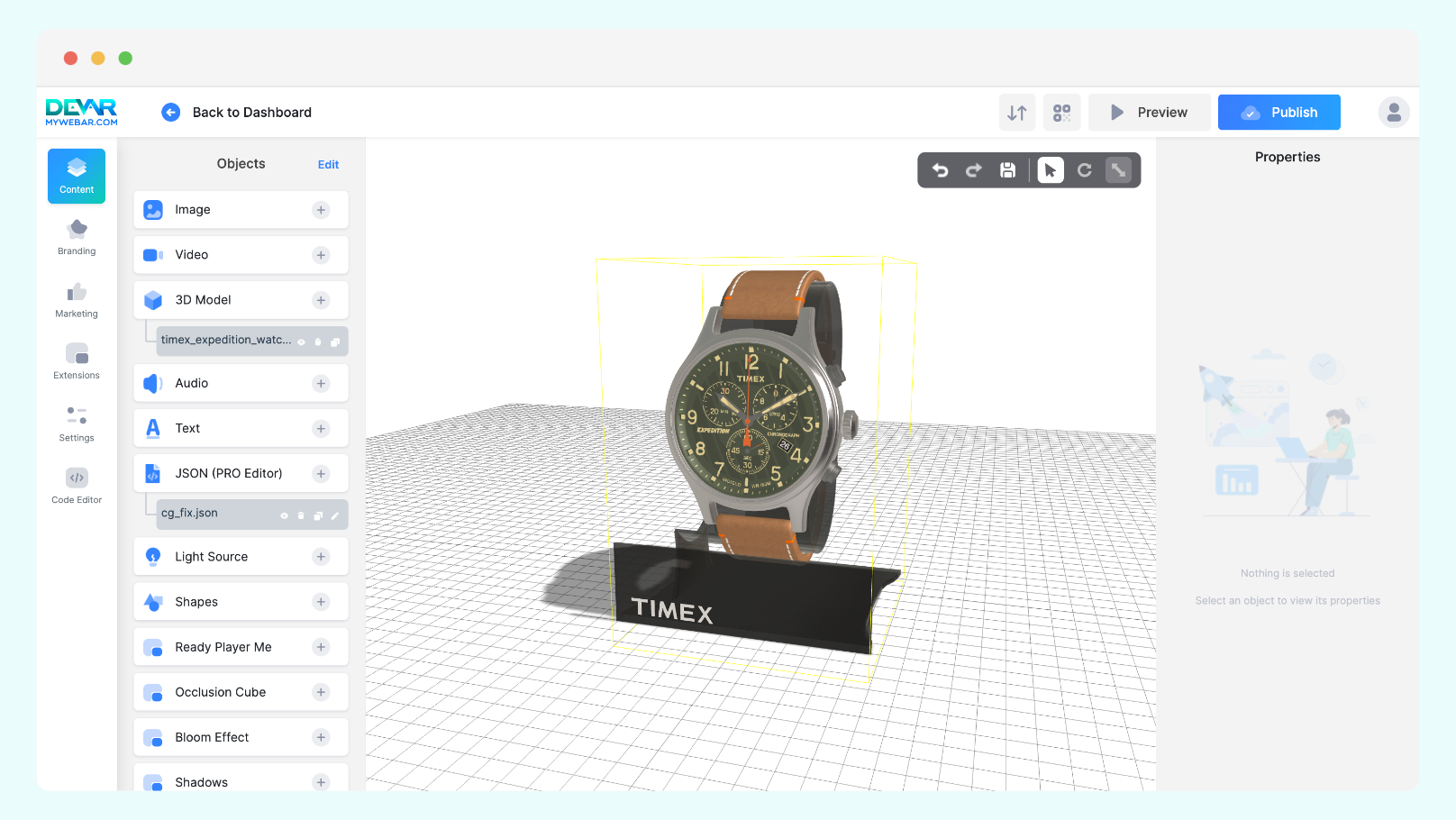The height and width of the screenshot is (820, 1456).
Task: Expand 3D Model with its plus button
Action: (321, 300)
